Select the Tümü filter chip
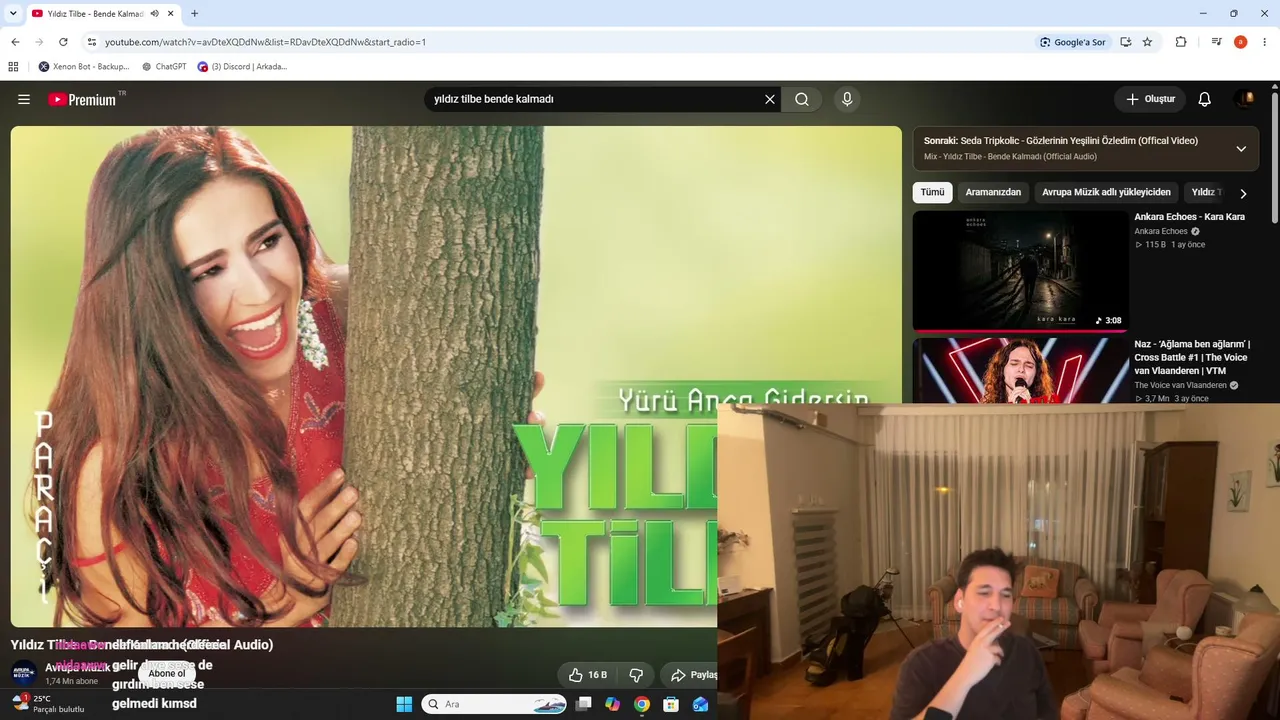Image resolution: width=1280 pixels, height=720 pixels. coord(932,192)
